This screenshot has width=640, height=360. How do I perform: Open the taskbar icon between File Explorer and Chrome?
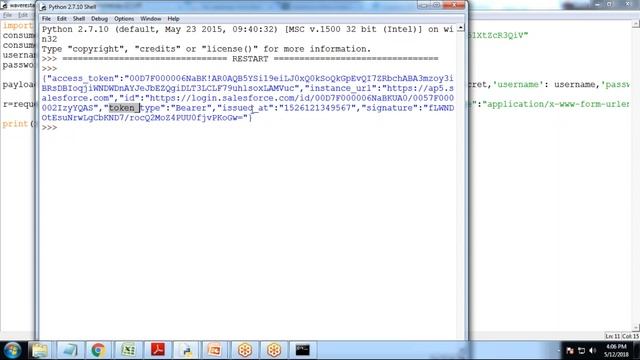tap(69, 350)
